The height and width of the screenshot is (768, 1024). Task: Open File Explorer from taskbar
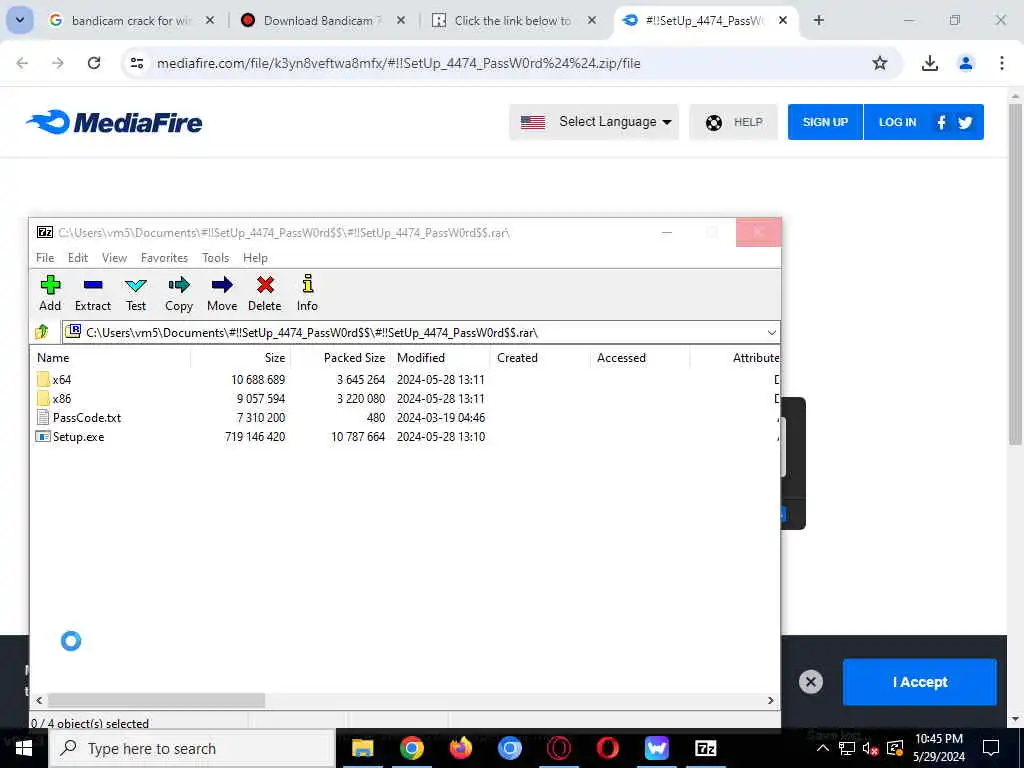coord(362,748)
